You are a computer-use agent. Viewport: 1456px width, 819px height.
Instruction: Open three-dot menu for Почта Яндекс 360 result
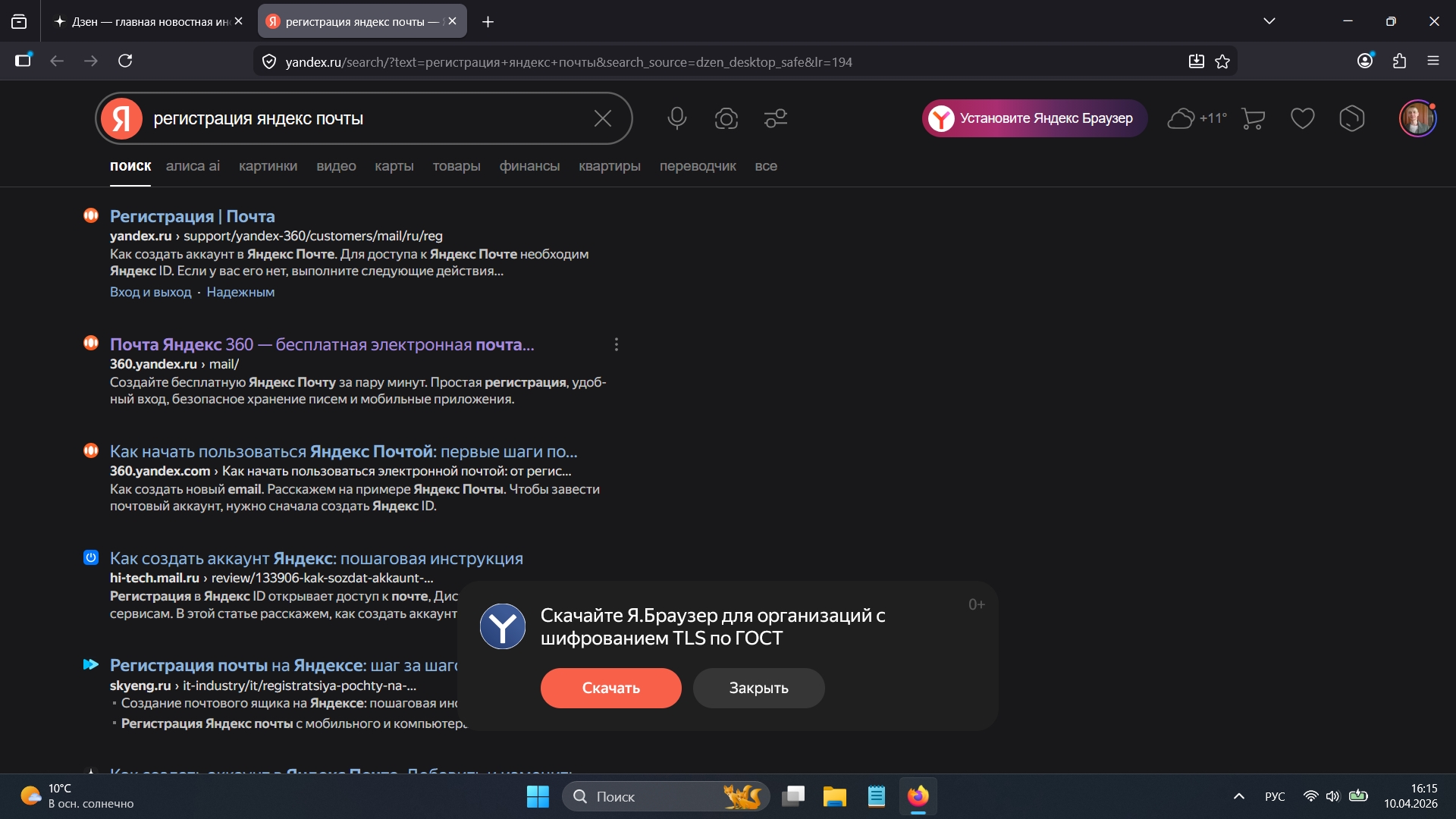616,344
